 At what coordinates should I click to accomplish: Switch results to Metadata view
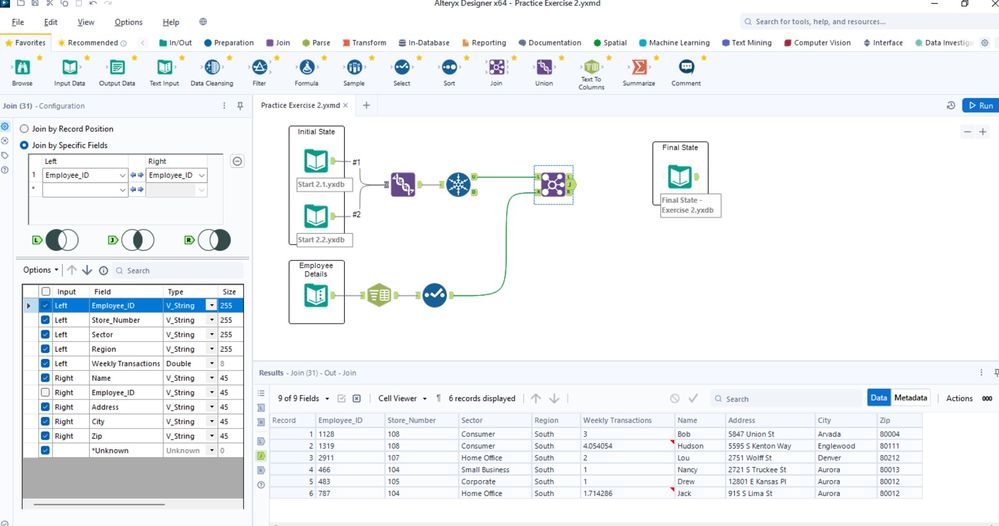pyautogui.click(x=910, y=397)
